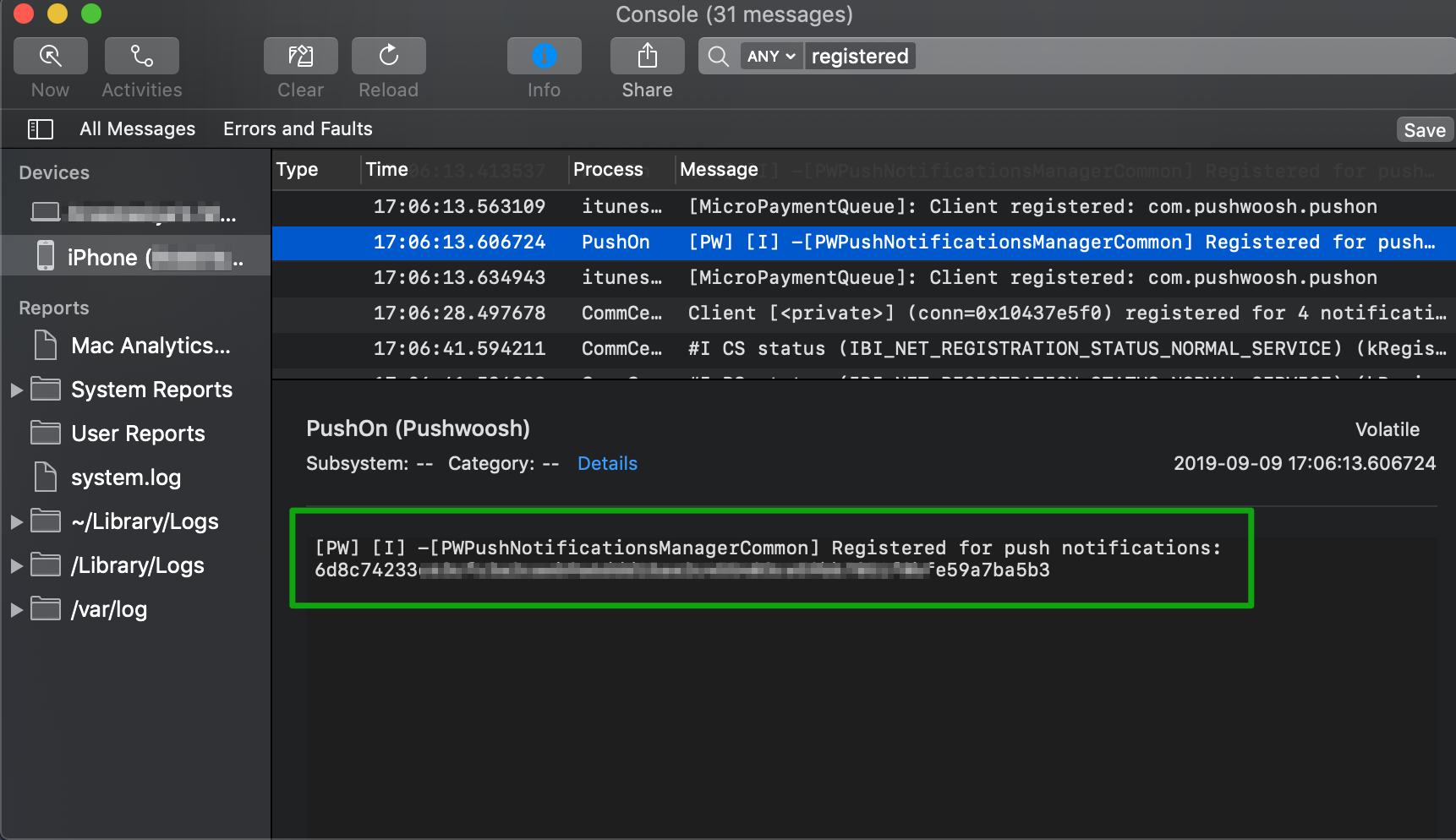Screen dimensions: 1456x840
Task: Clear the console messages
Action: click(300, 56)
